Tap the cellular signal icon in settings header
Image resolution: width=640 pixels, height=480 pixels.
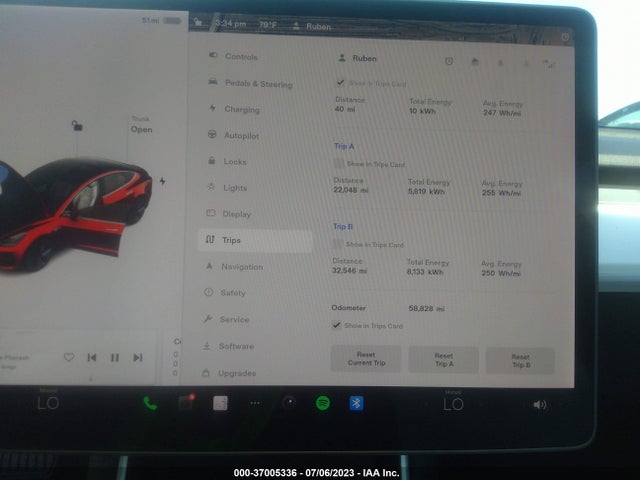549,64
